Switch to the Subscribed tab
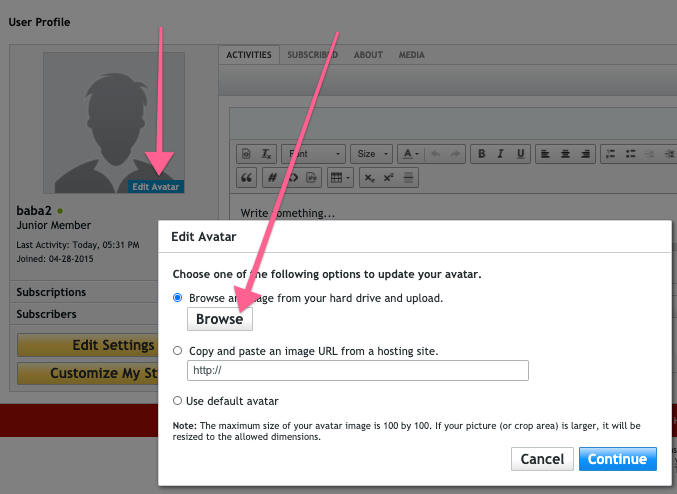The height and width of the screenshot is (494, 677). (312, 55)
